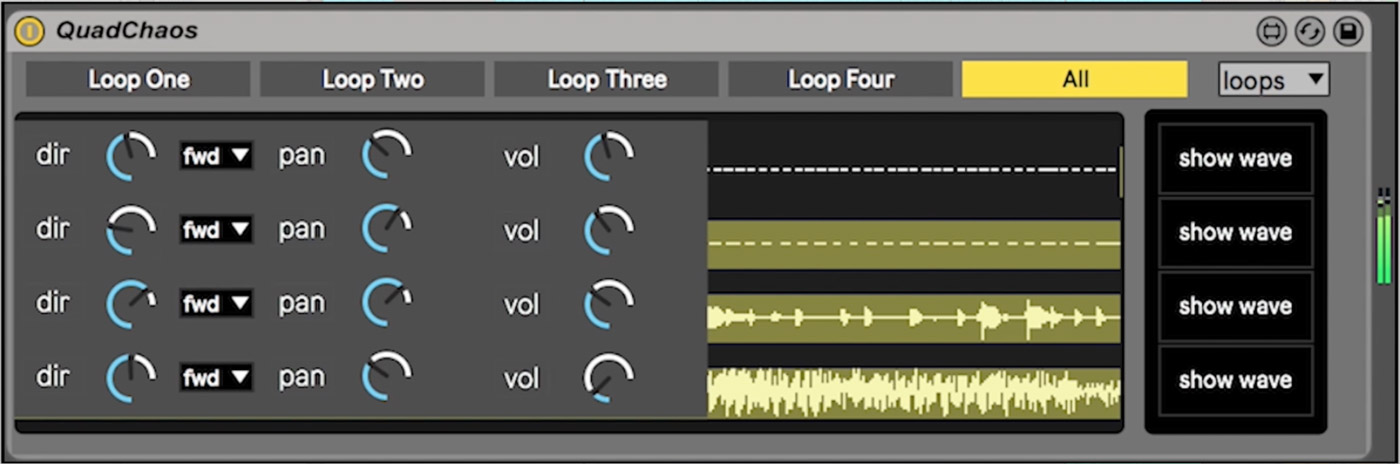The image size is (1400, 464).
Task: Click the first row dir knob
Action: pyautogui.click(x=132, y=156)
